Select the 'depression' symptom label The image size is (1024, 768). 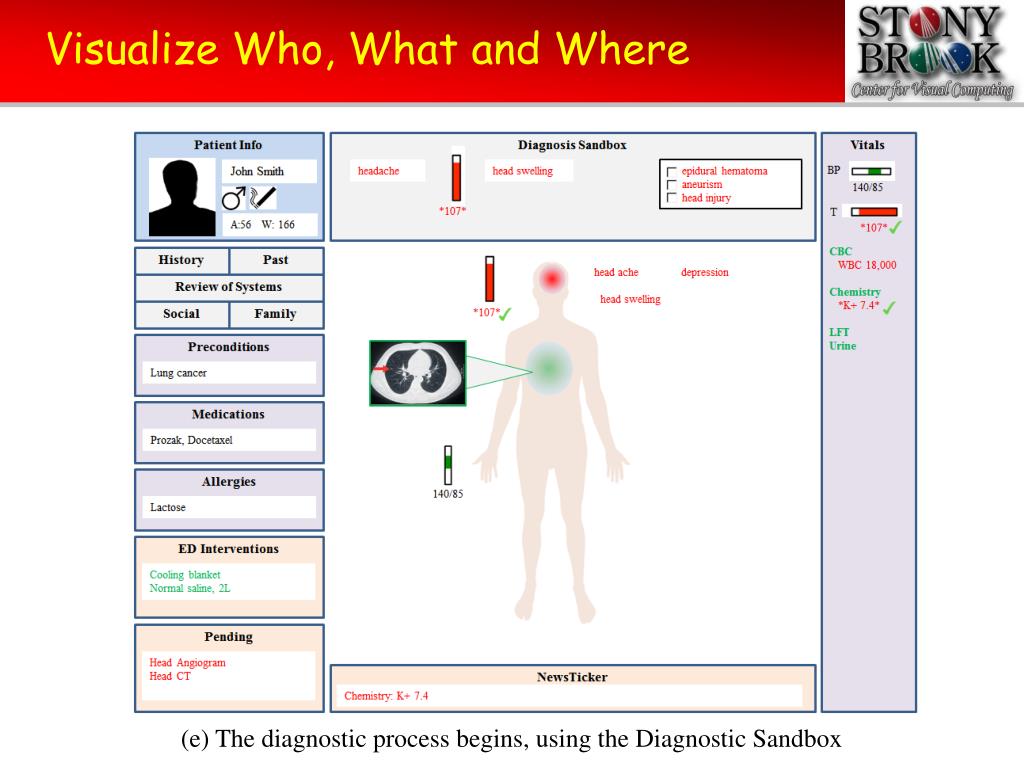[x=705, y=272]
